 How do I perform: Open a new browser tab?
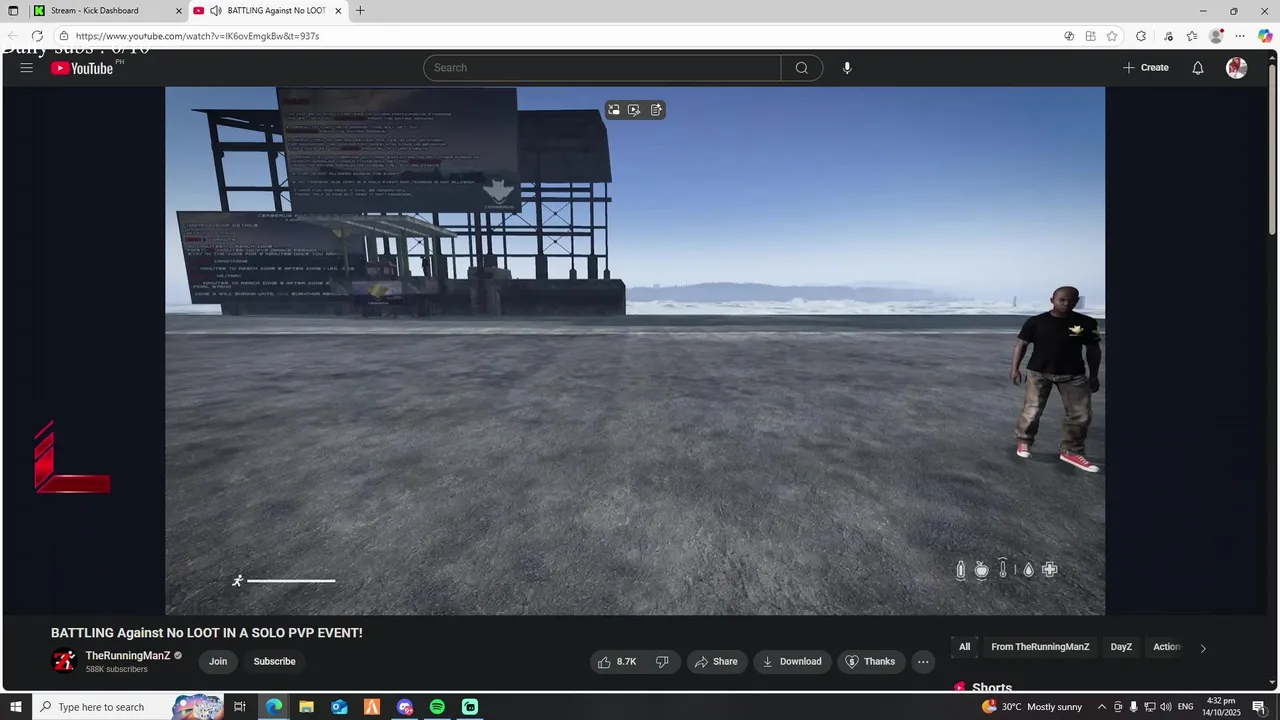click(x=360, y=11)
